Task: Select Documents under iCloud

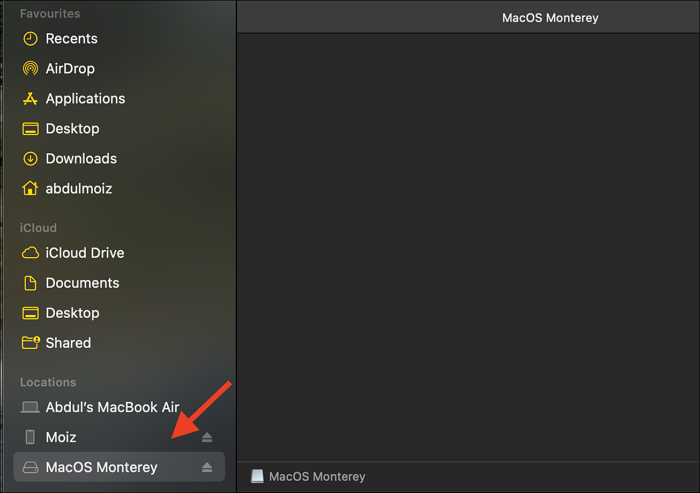Action: point(82,283)
